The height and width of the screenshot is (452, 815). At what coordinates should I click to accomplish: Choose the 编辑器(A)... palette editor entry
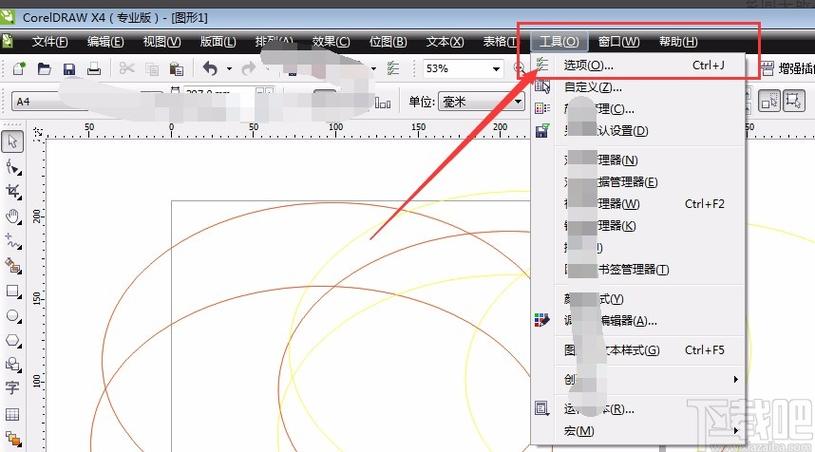coord(639,321)
